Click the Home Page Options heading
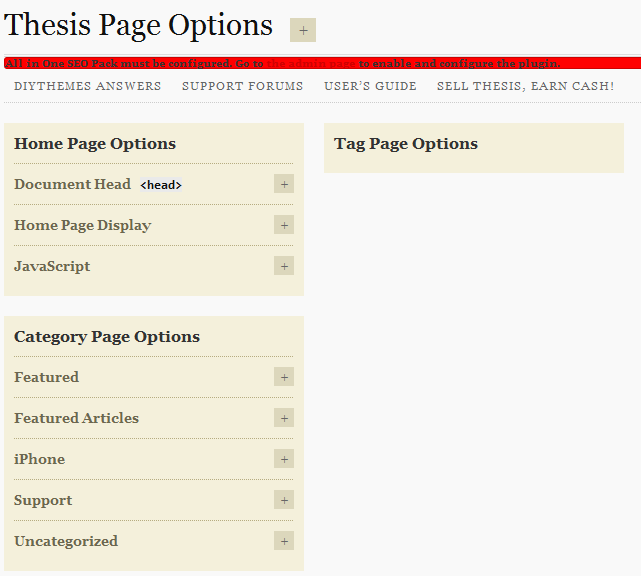Image resolution: width=641 pixels, height=576 pixels. [x=95, y=144]
